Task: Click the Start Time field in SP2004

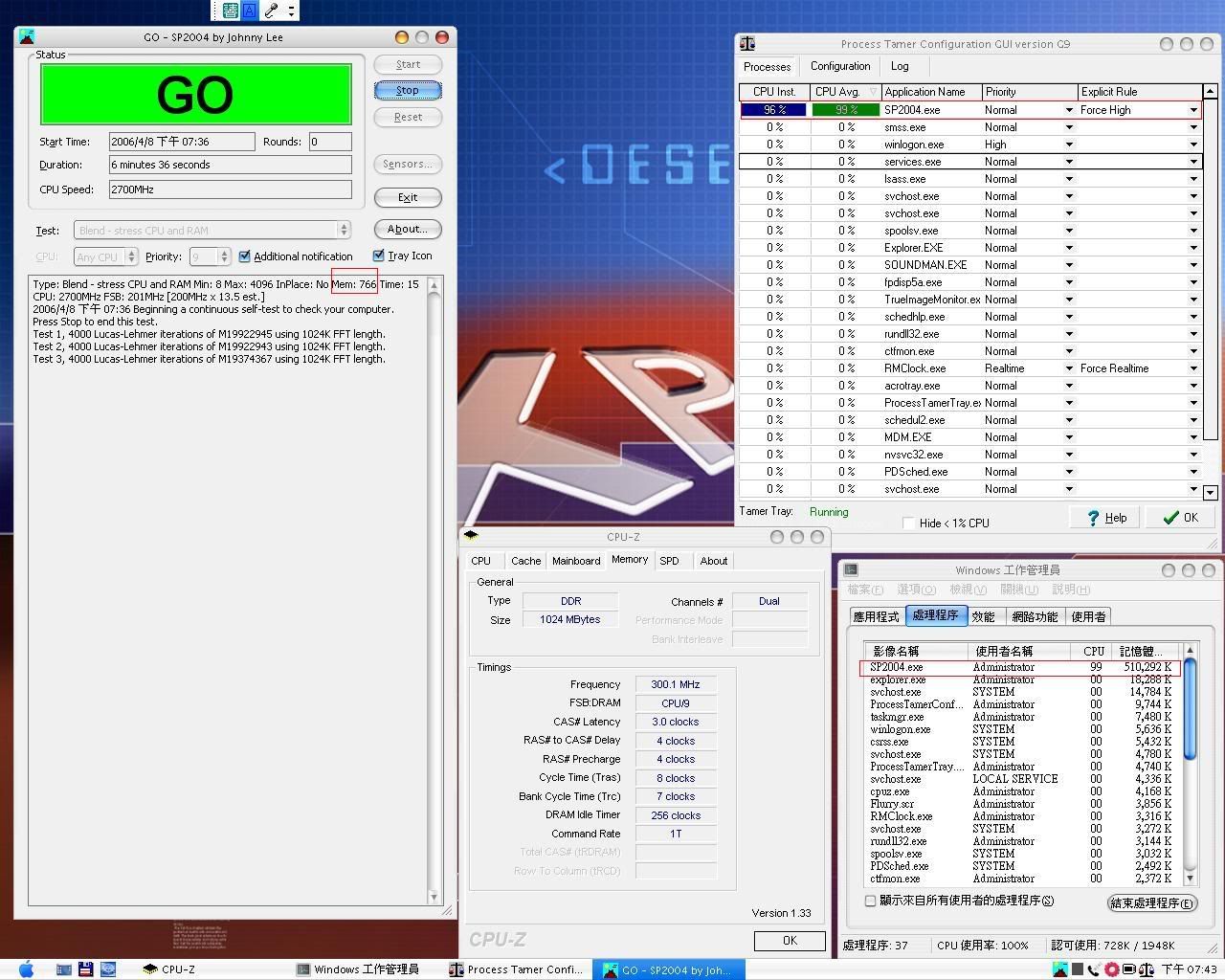Action: (182, 142)
